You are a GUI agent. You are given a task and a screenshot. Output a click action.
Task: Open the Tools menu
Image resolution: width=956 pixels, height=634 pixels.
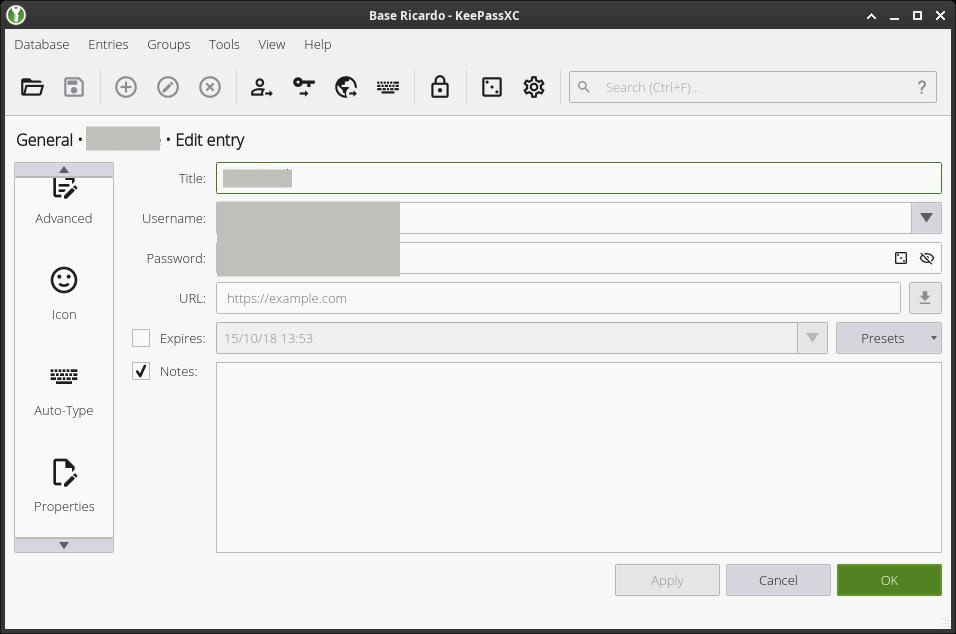tap(224, 45)
